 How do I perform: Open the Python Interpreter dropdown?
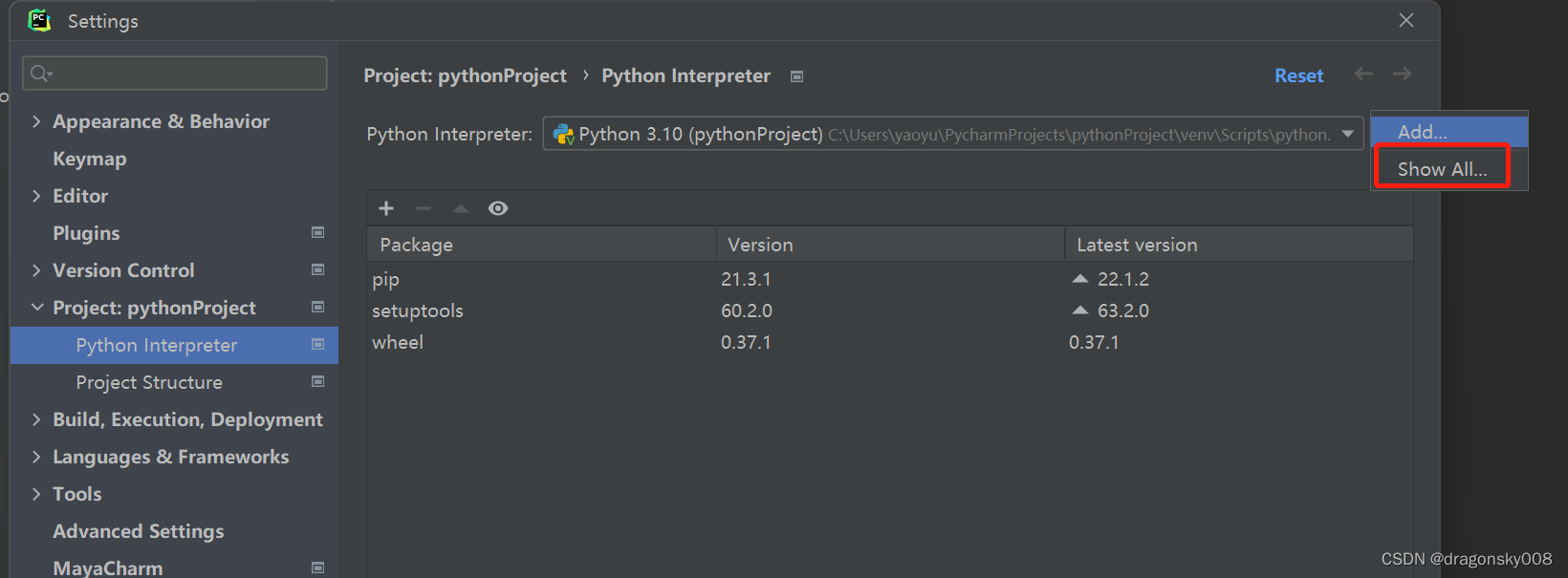point(1347,134)
